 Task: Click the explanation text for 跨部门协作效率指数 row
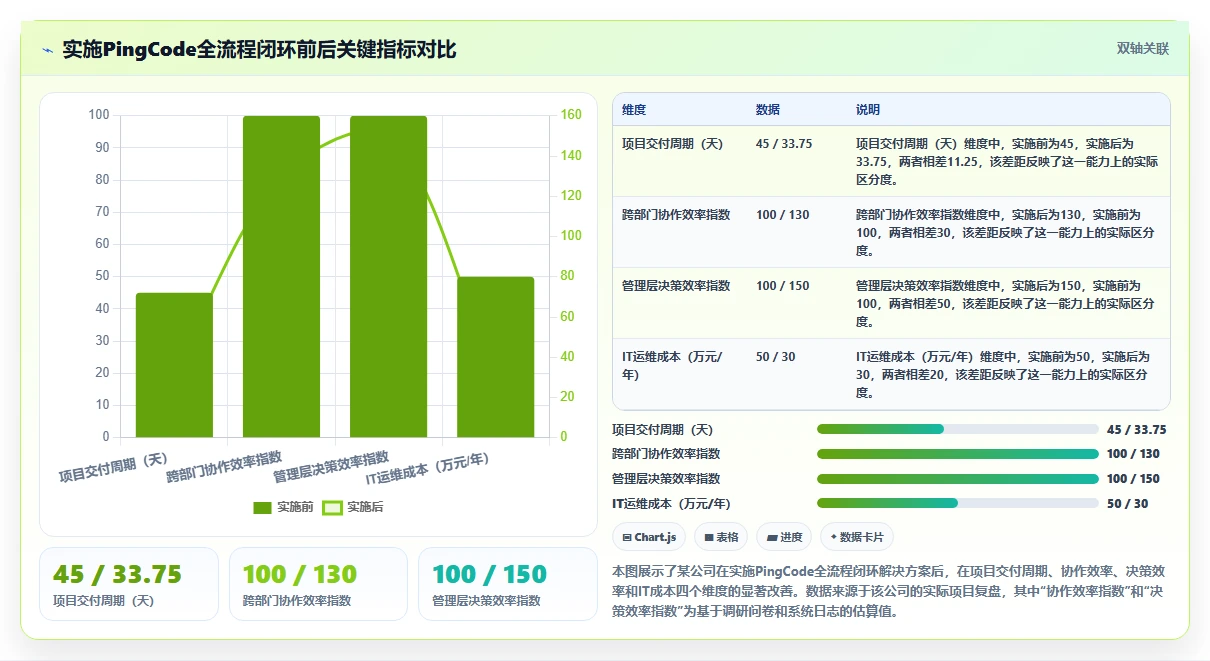[1005, 233]
